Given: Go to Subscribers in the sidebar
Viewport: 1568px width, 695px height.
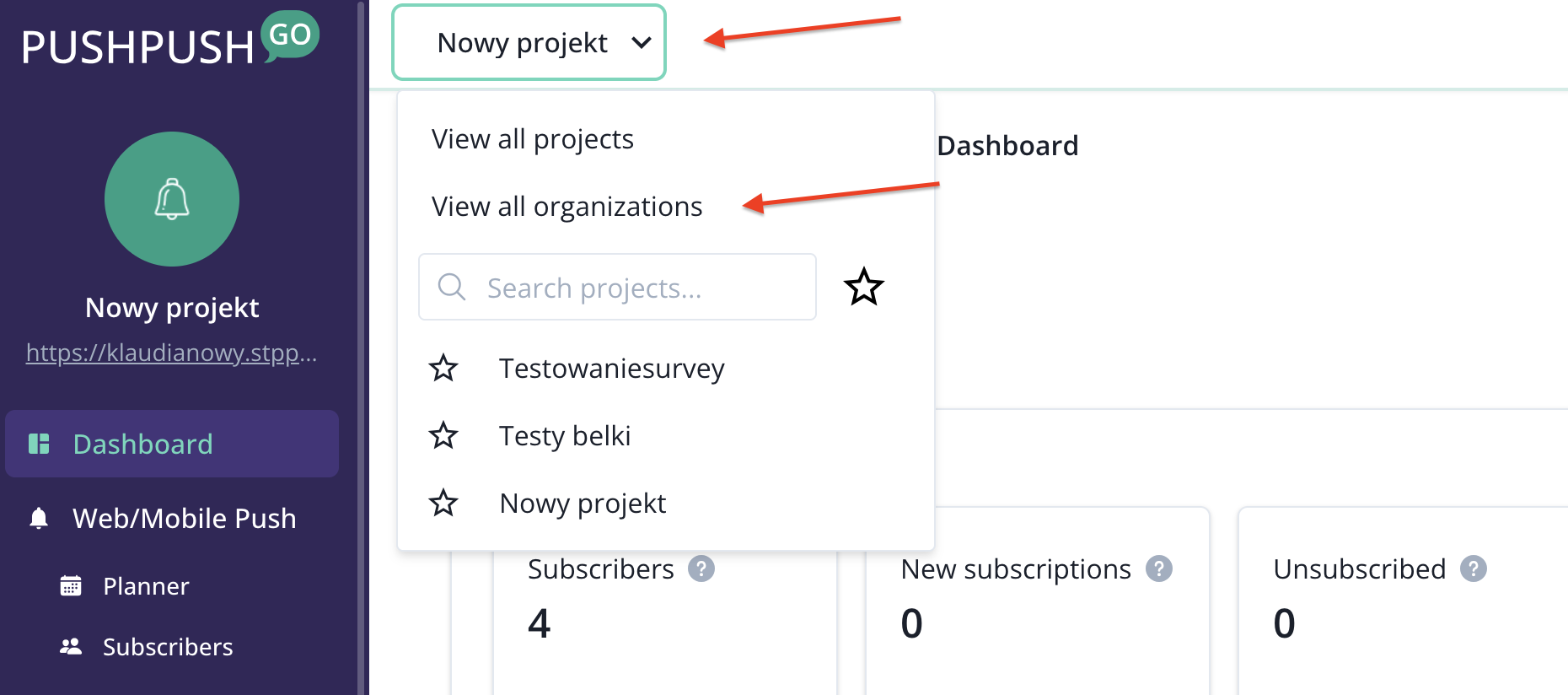Looking at the screenshot, I should click(x=168, y=647).
